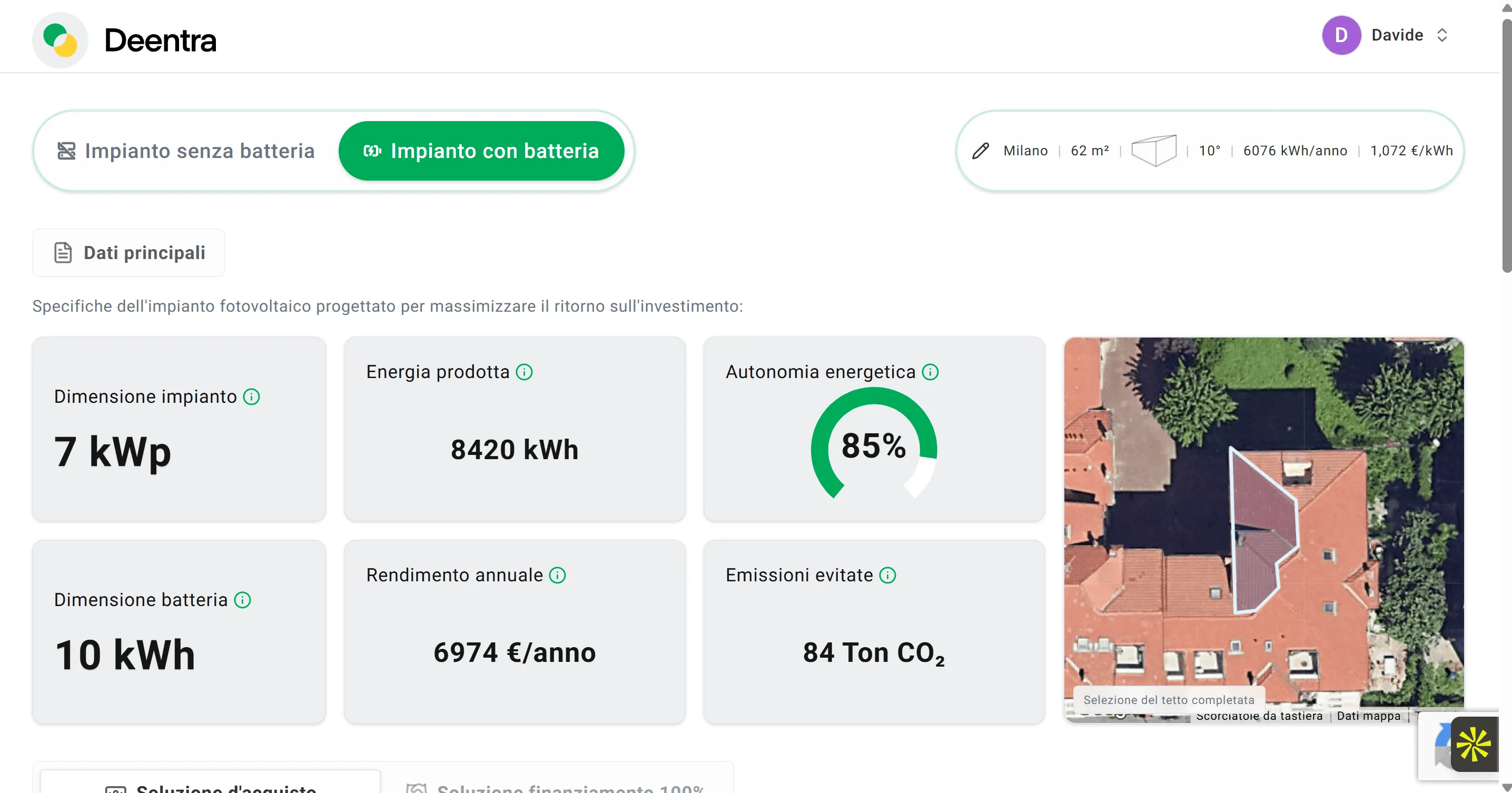Click the pencil edit icon

coord(980,151)
